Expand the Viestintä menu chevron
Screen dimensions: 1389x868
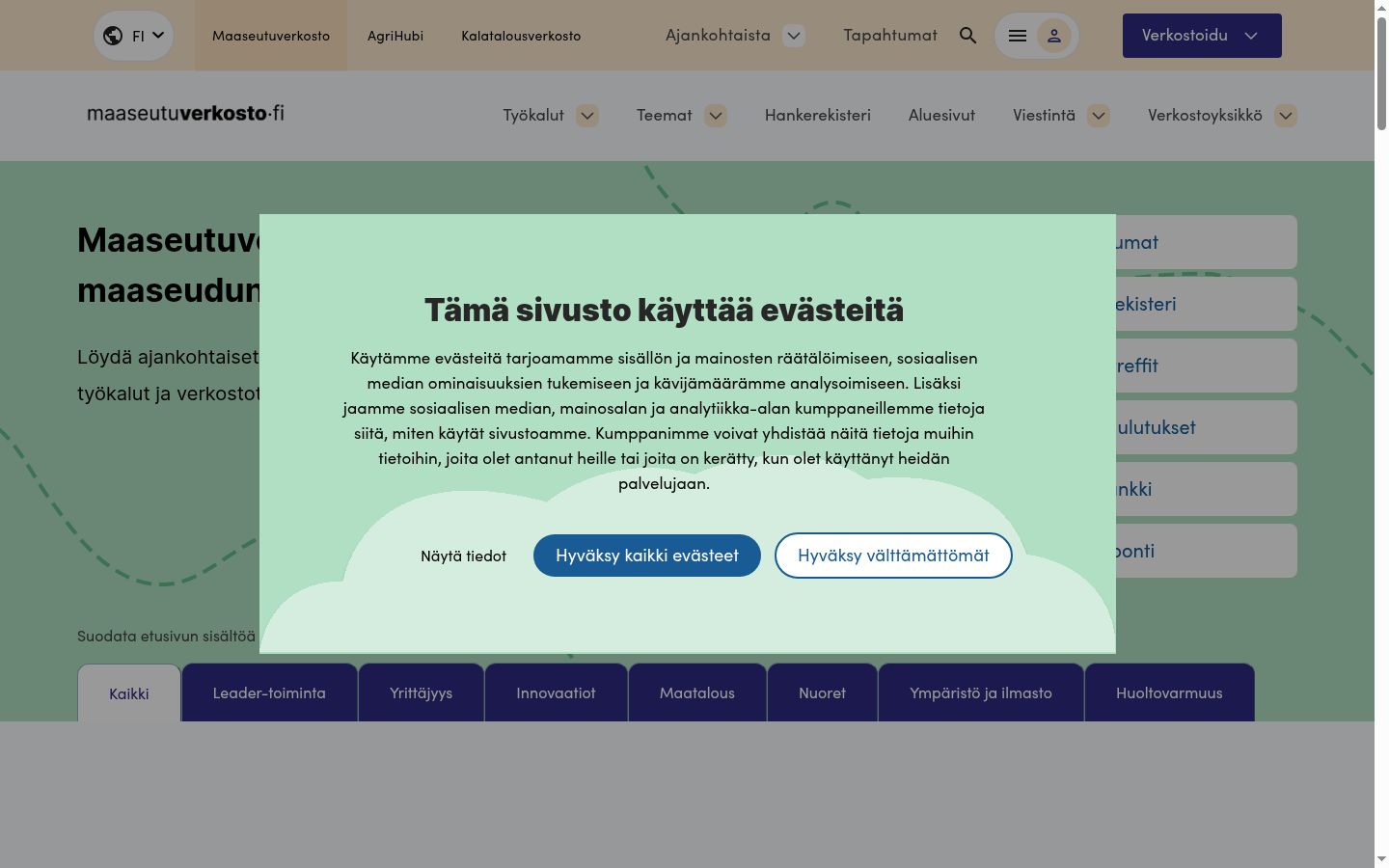(1099, 116)
